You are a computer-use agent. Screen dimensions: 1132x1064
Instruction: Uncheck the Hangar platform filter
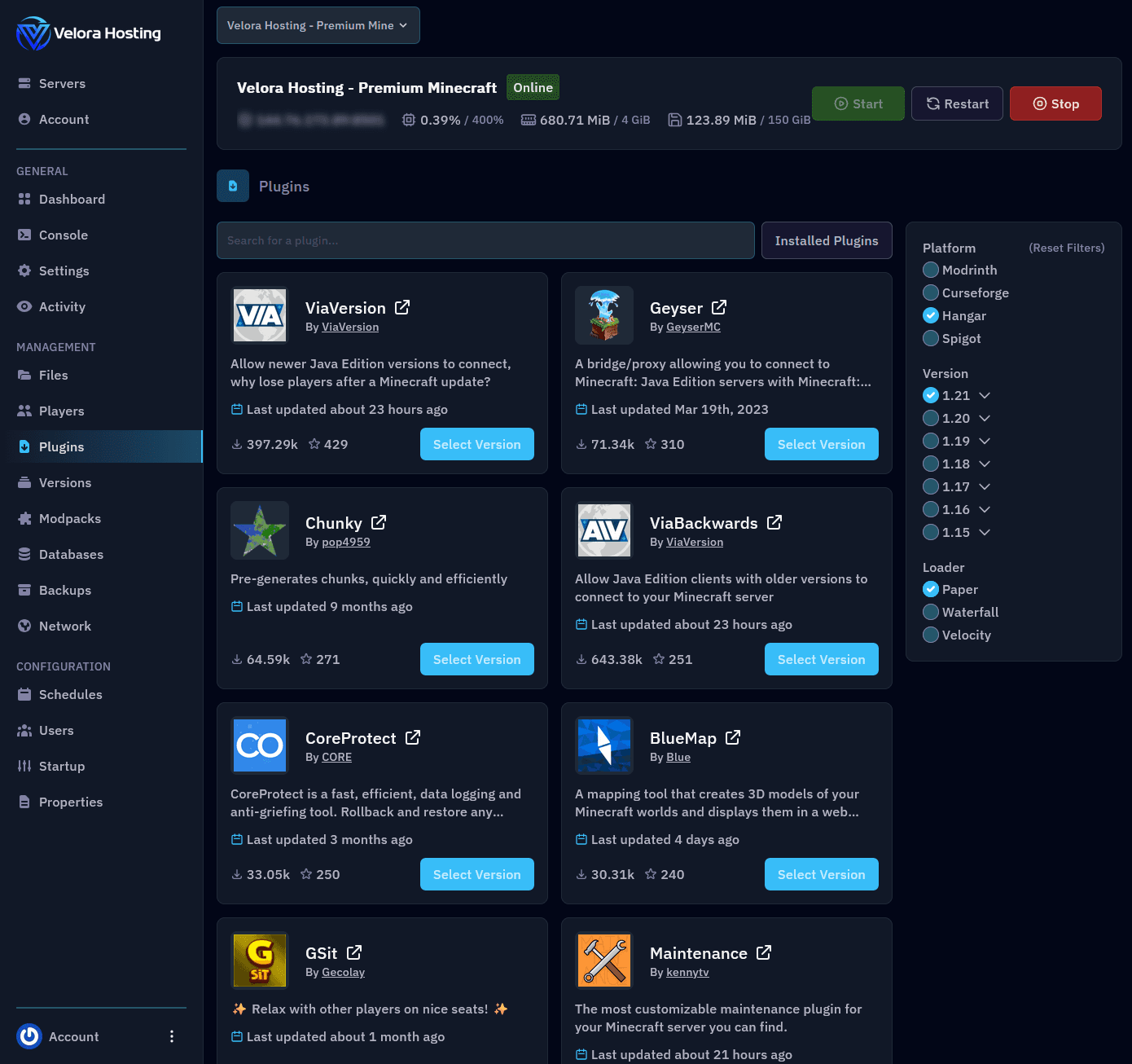931,315
